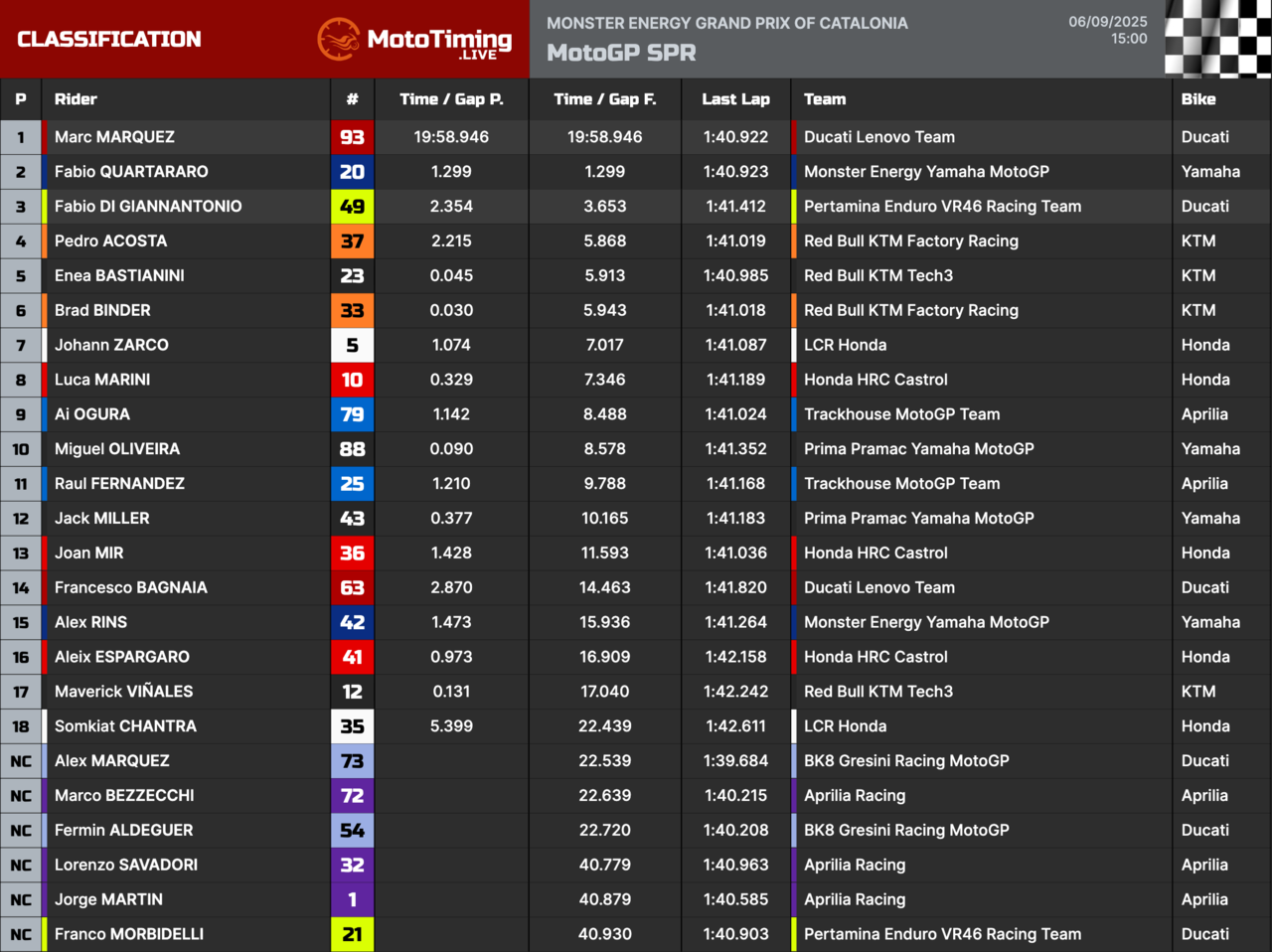Click the MotoGP SPR session title
This screenshot has height=952, width=1272.
[621, 53]
